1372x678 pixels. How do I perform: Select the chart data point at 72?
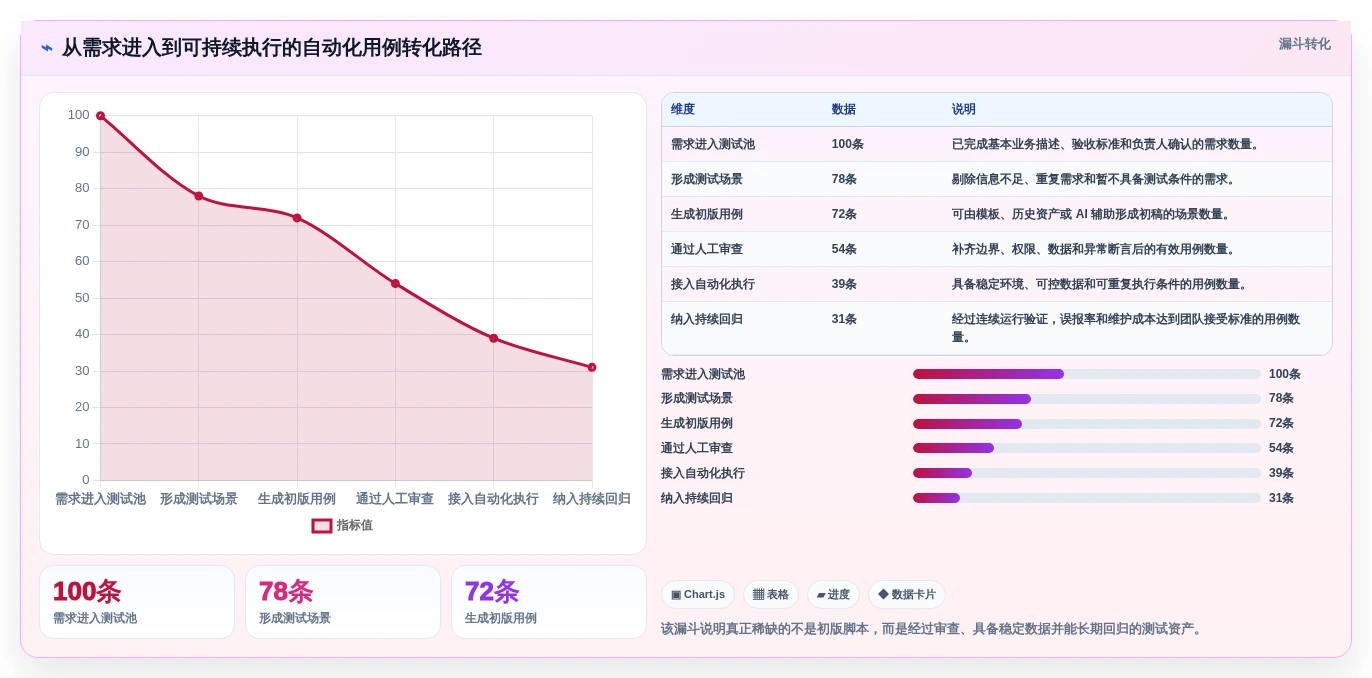coord(297,218)
